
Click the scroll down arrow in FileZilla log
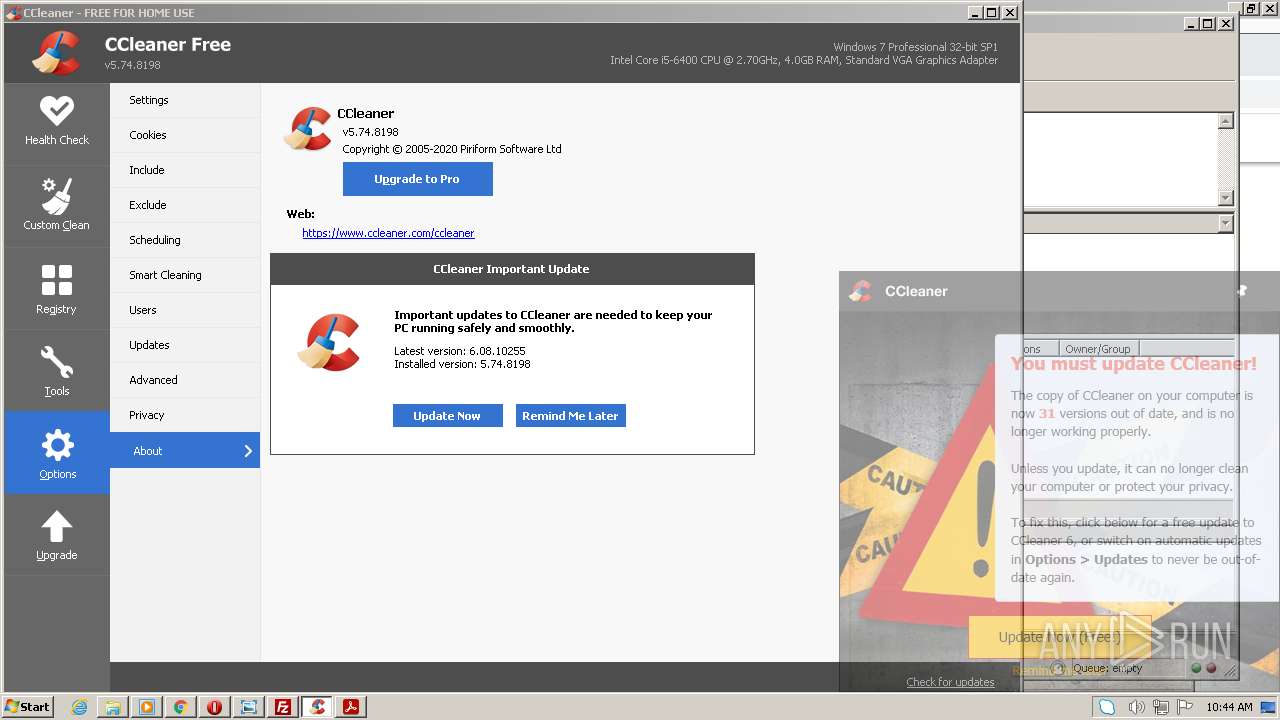click(1225, 198)
